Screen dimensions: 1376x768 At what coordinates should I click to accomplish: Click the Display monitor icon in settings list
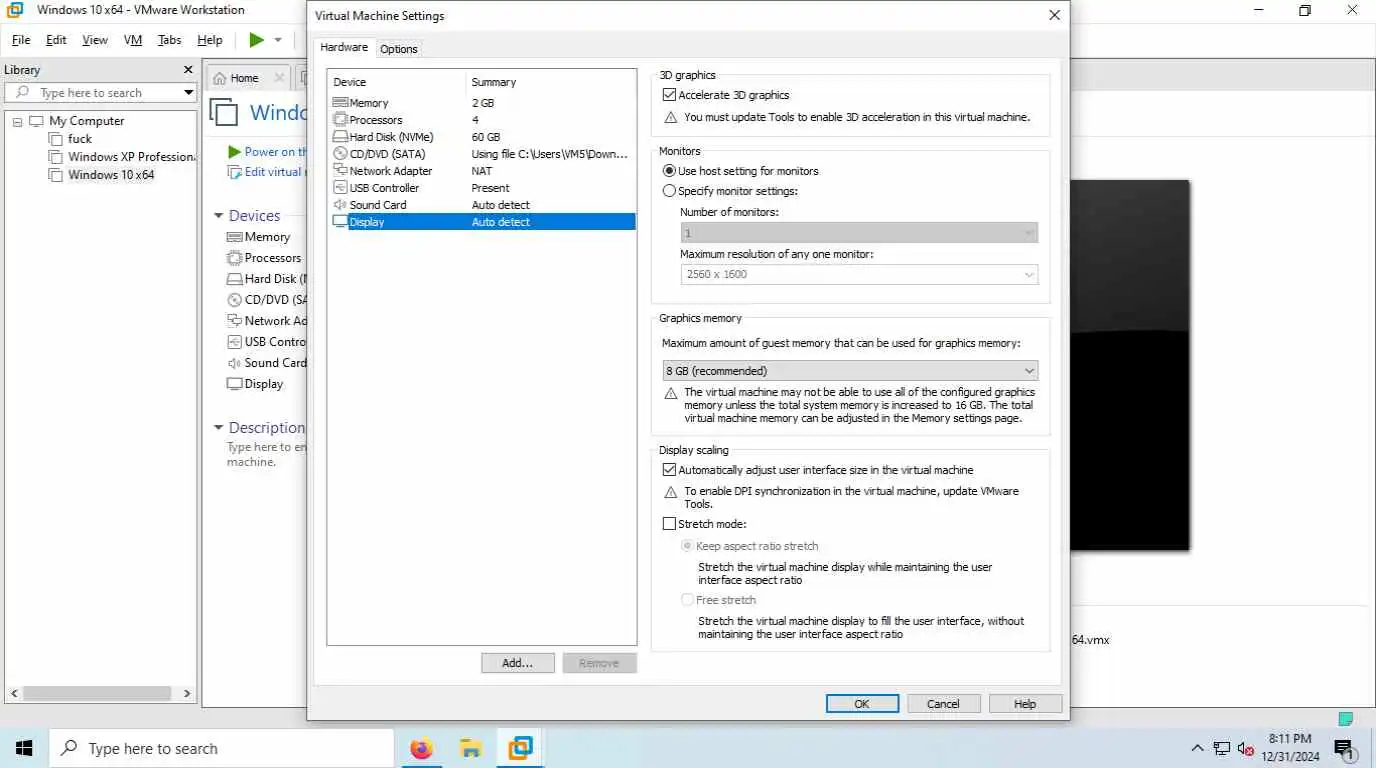[340, 222]
